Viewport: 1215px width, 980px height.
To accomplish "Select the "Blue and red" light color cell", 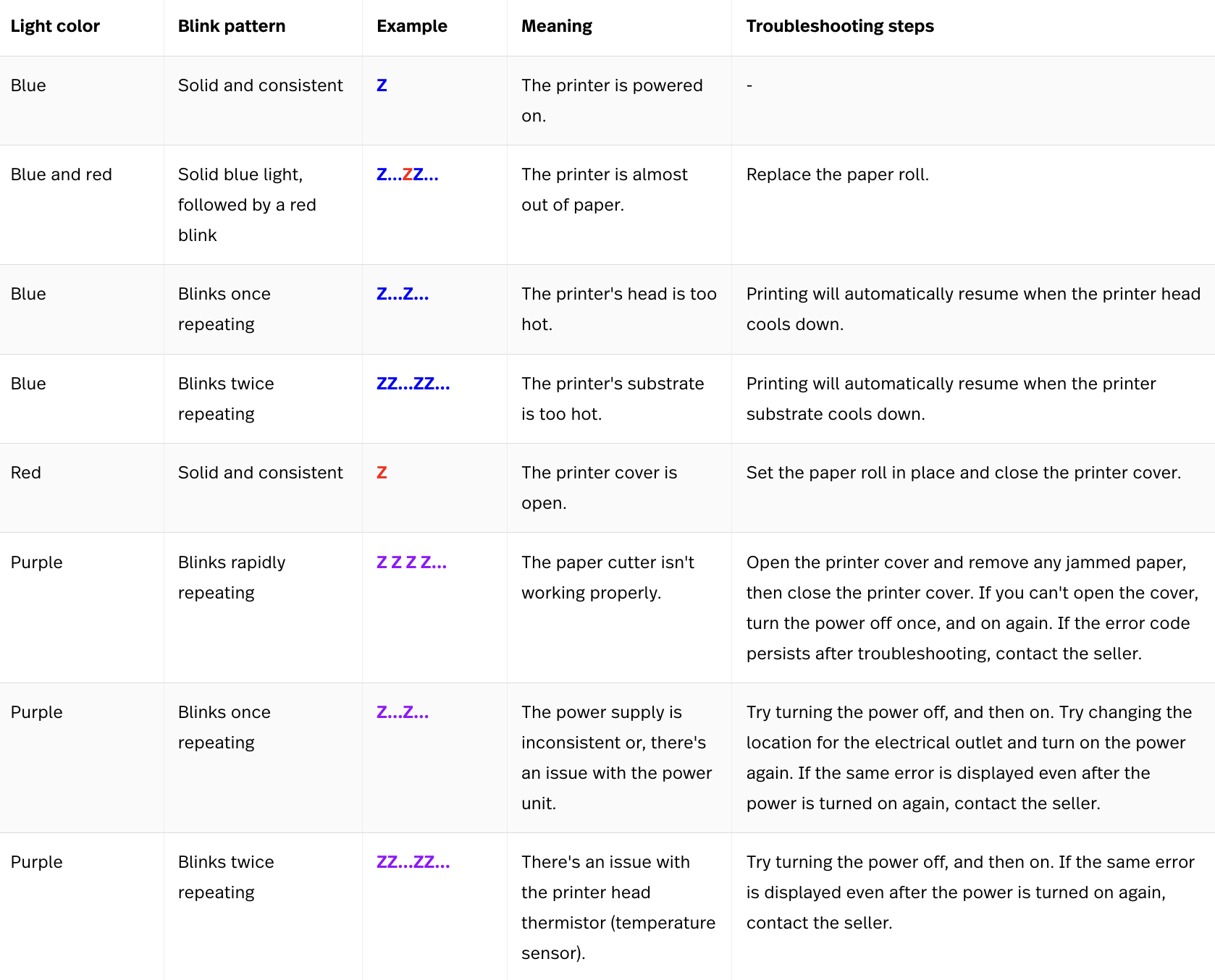I will pyautogui.click(x=62, y=175).
